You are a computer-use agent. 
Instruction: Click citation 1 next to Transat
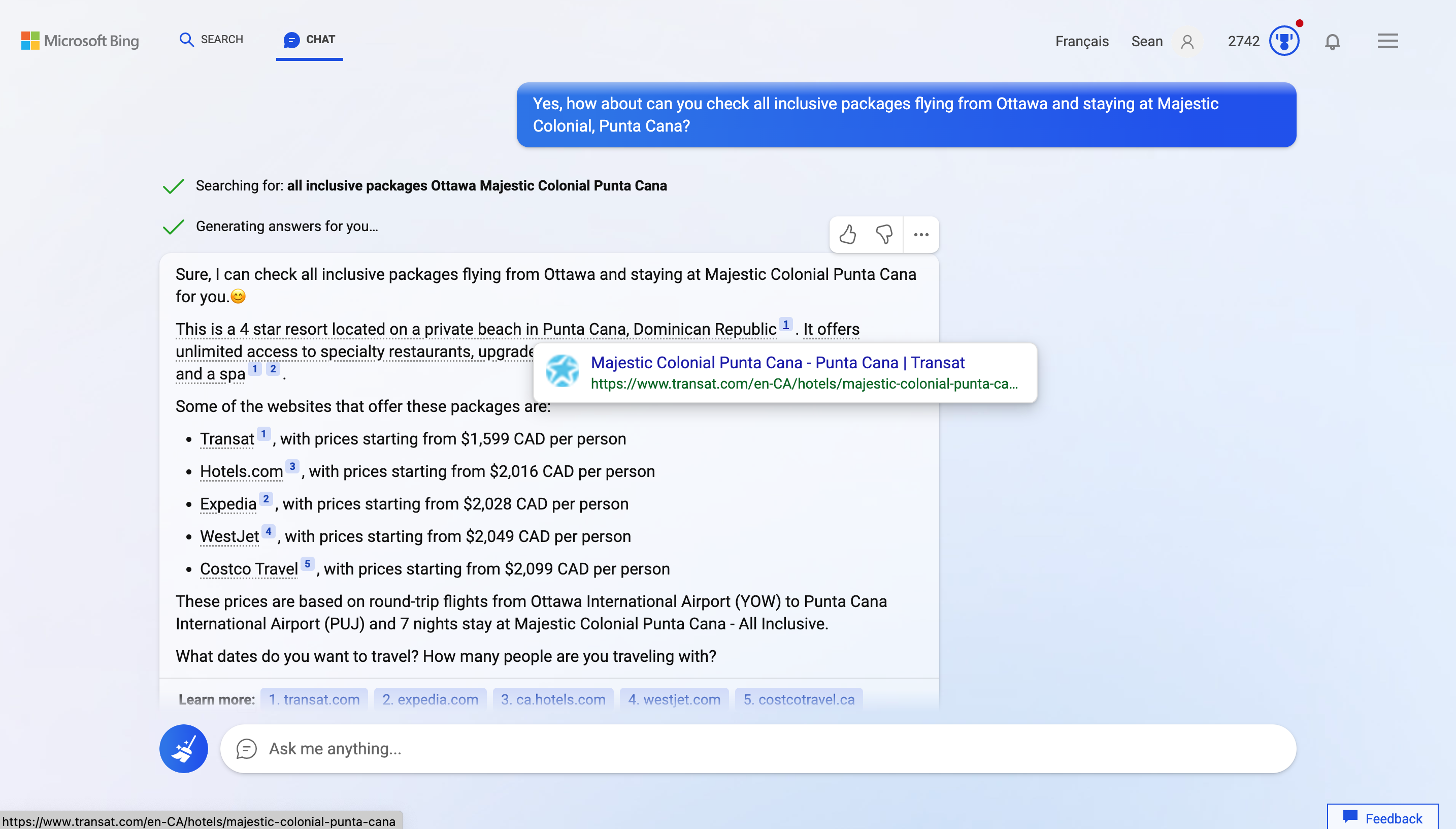(263, 434)
